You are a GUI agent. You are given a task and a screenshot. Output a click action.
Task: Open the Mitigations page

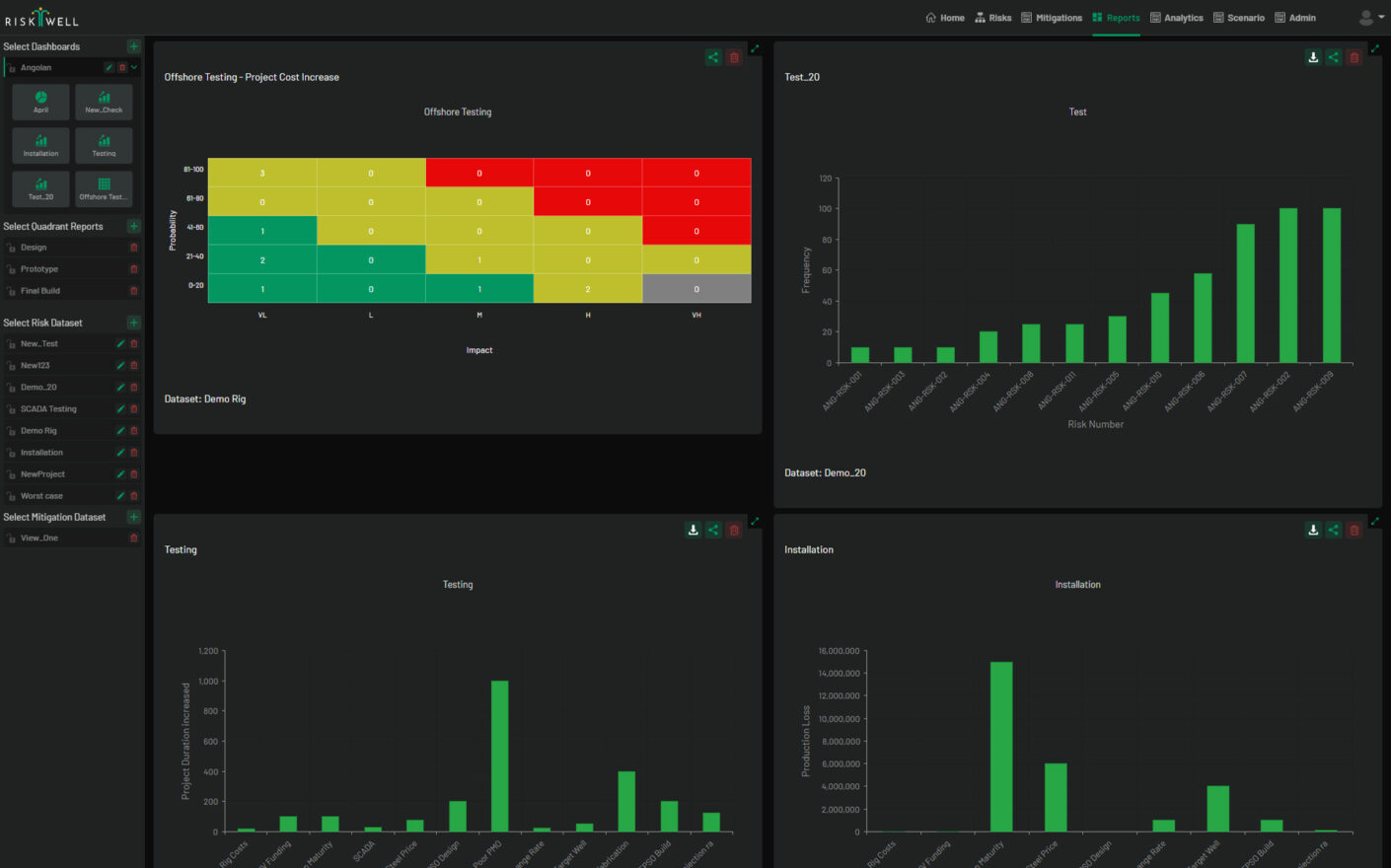[1052, 18]
